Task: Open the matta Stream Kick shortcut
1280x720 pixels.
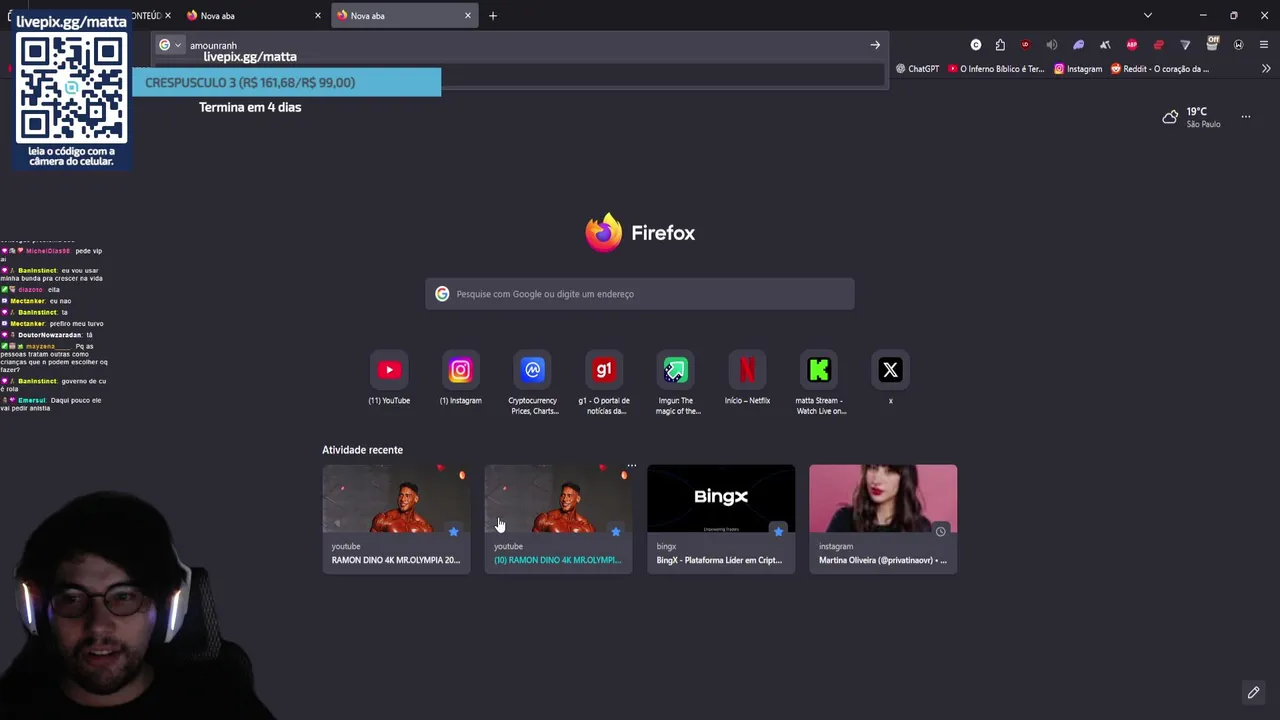Action: (819, 371)
